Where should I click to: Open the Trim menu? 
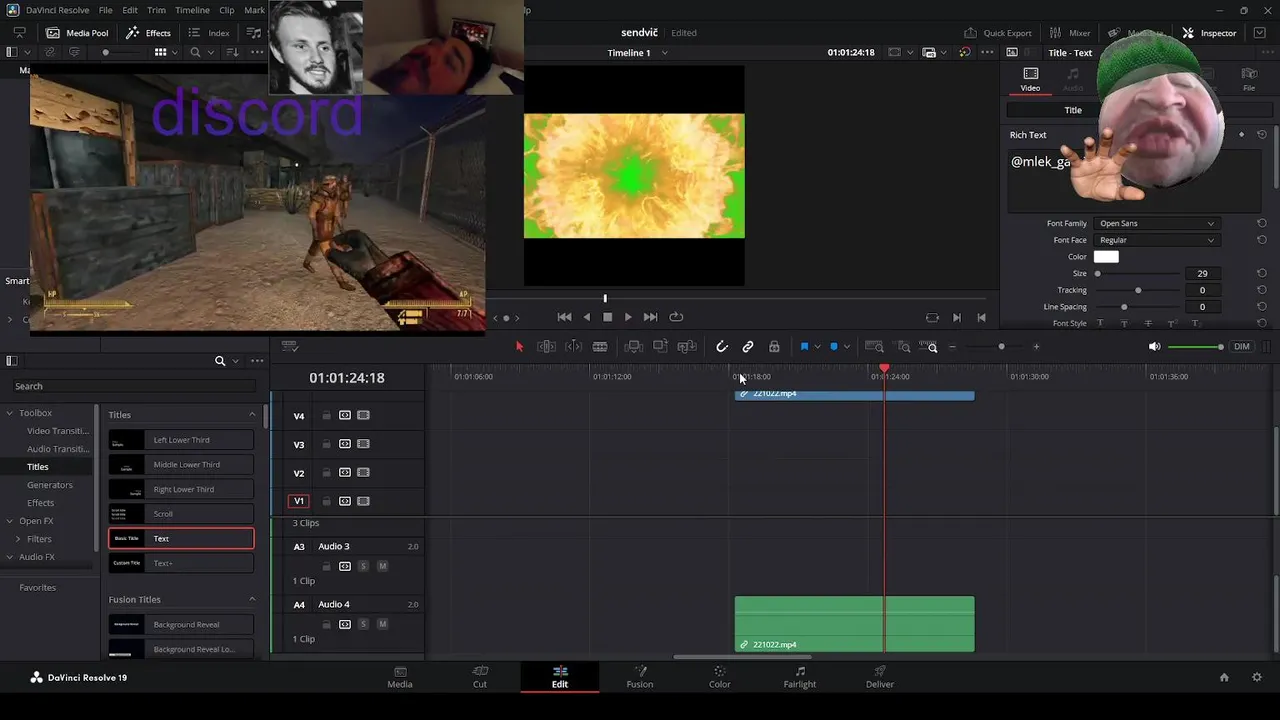point(156,10)
